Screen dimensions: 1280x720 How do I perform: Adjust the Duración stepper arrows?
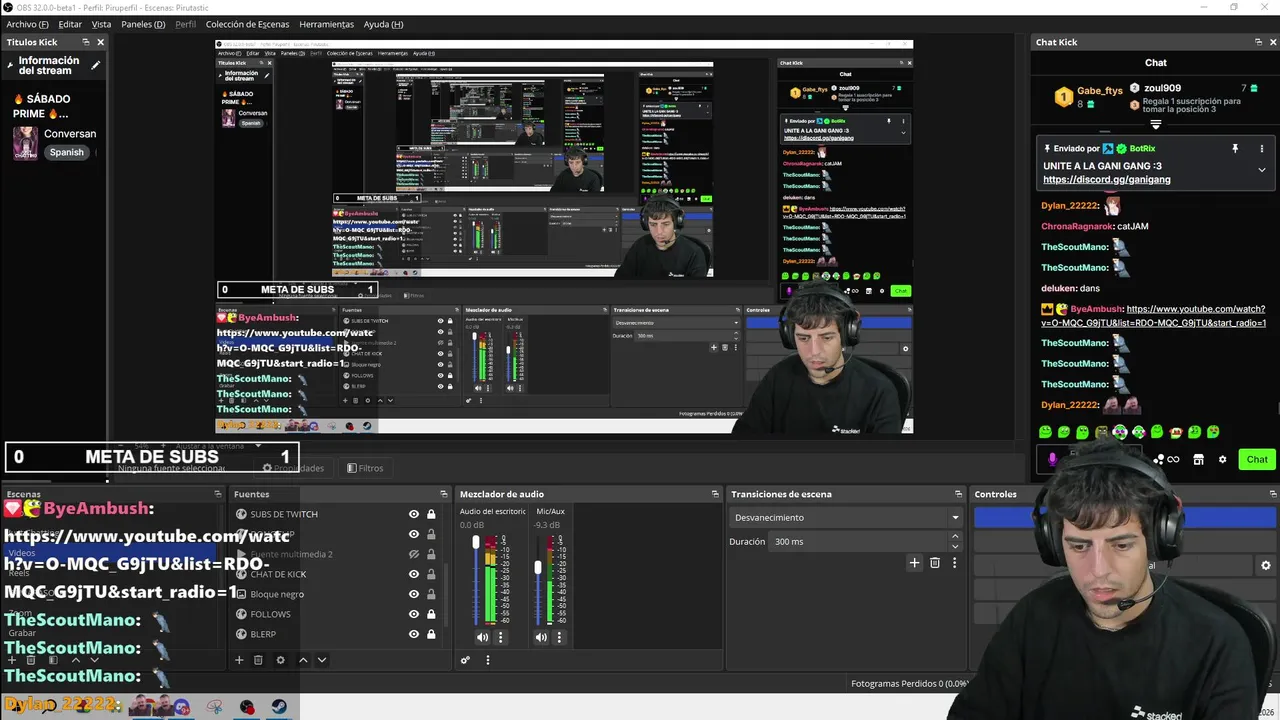[955, 541]
